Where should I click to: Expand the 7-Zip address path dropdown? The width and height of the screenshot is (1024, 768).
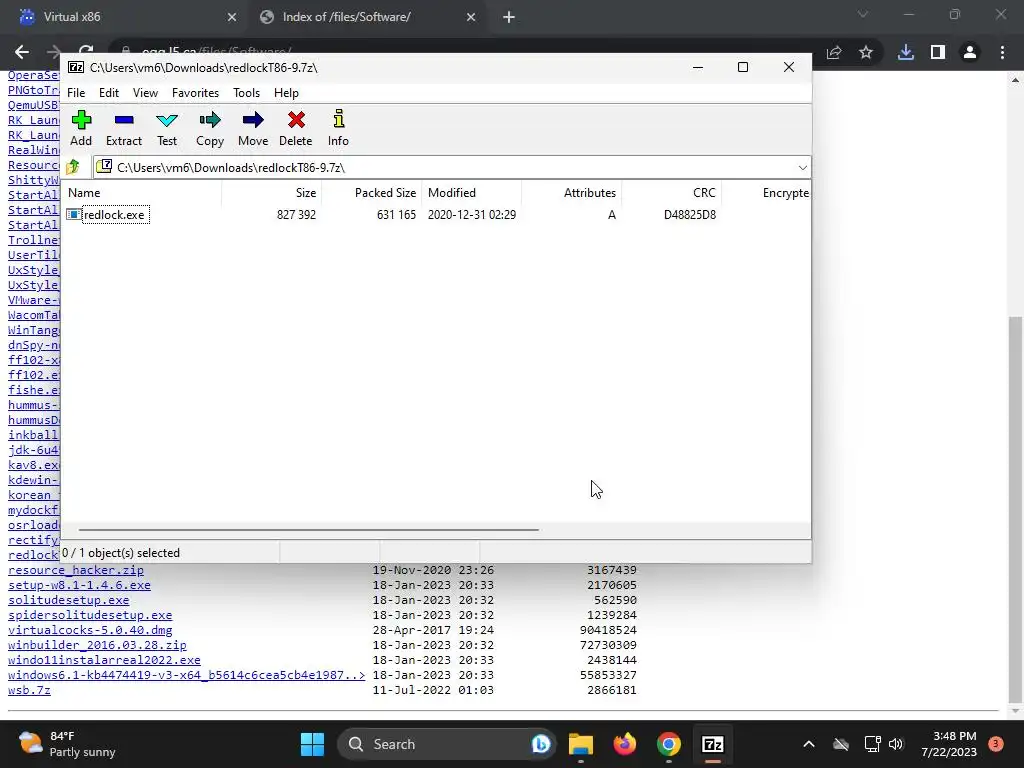[802, 168]
